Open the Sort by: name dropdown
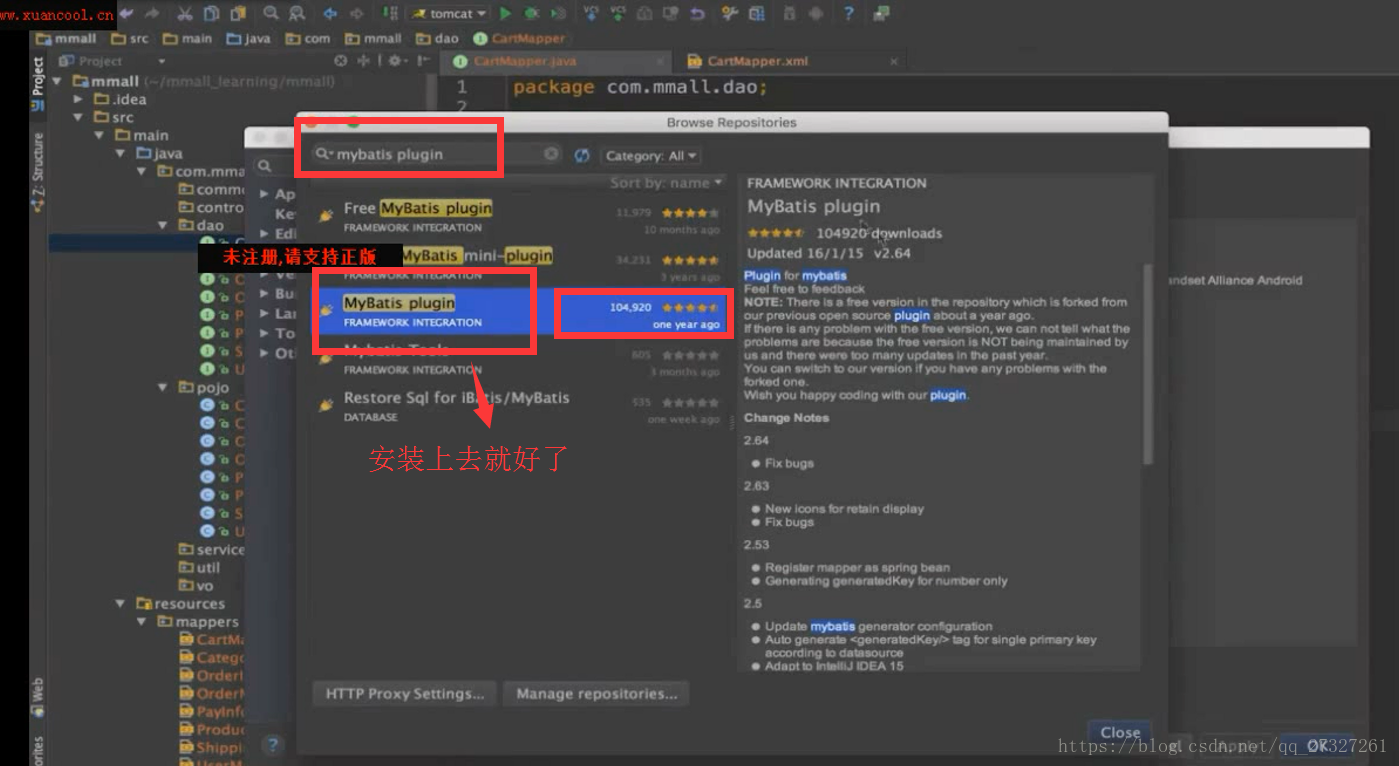 click(667, 183)
